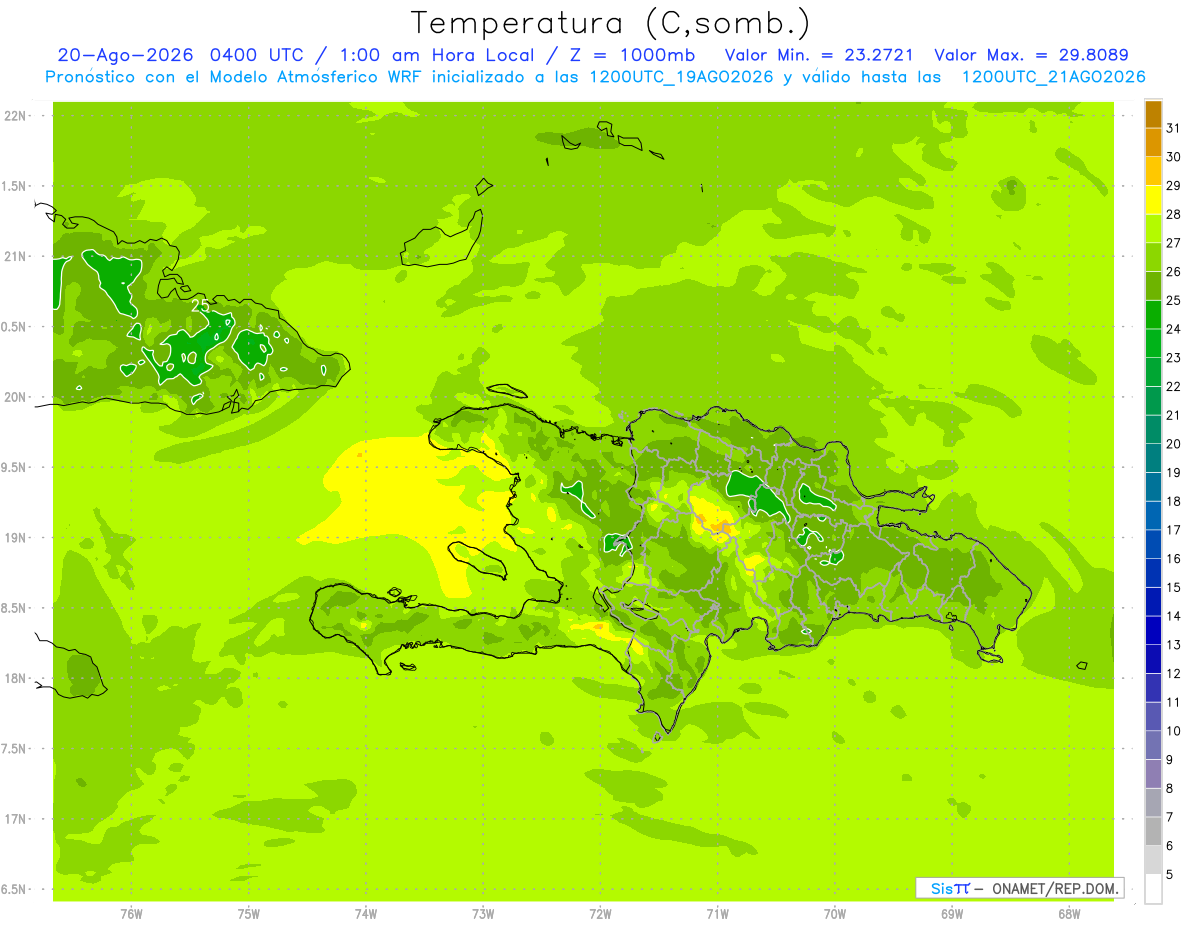
Task: Click the "19N" latitude label
Action: pyautogui.click(x=17, y=538)
